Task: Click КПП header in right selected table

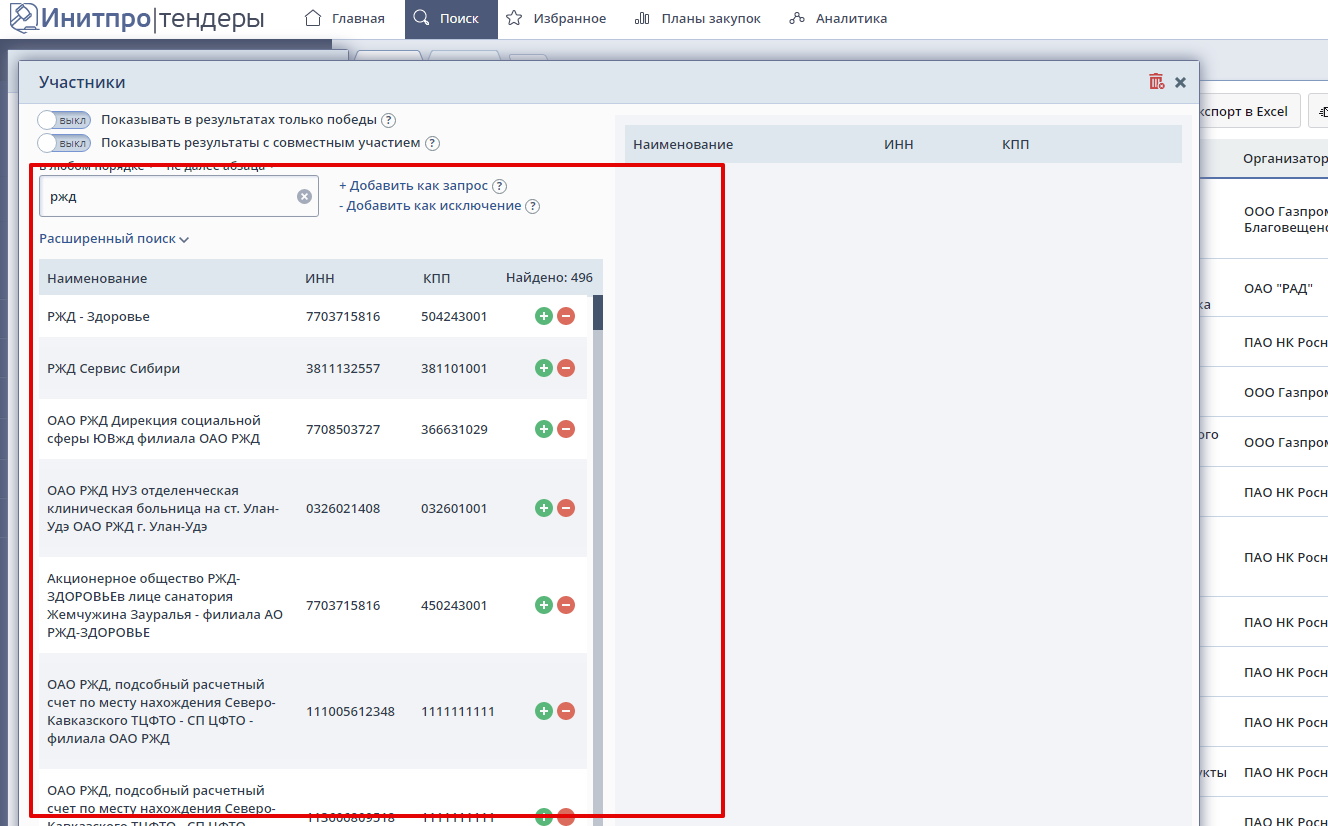Action: (1015, 145)
